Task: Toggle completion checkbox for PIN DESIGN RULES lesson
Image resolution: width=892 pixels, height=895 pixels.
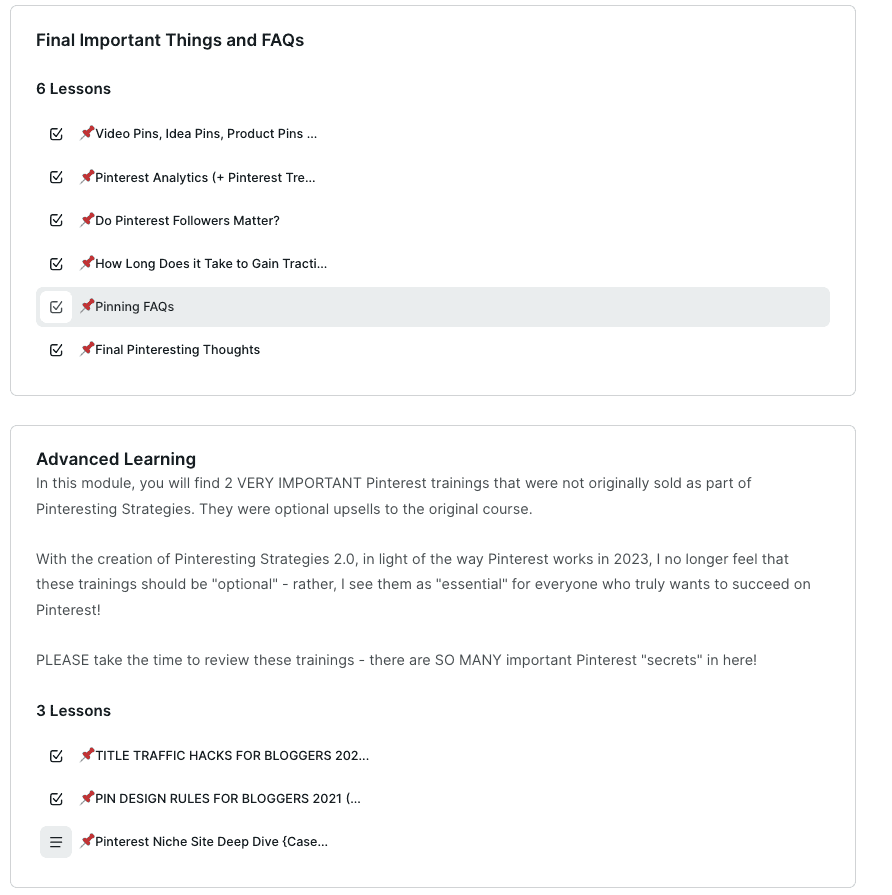Action: (56, 798)
